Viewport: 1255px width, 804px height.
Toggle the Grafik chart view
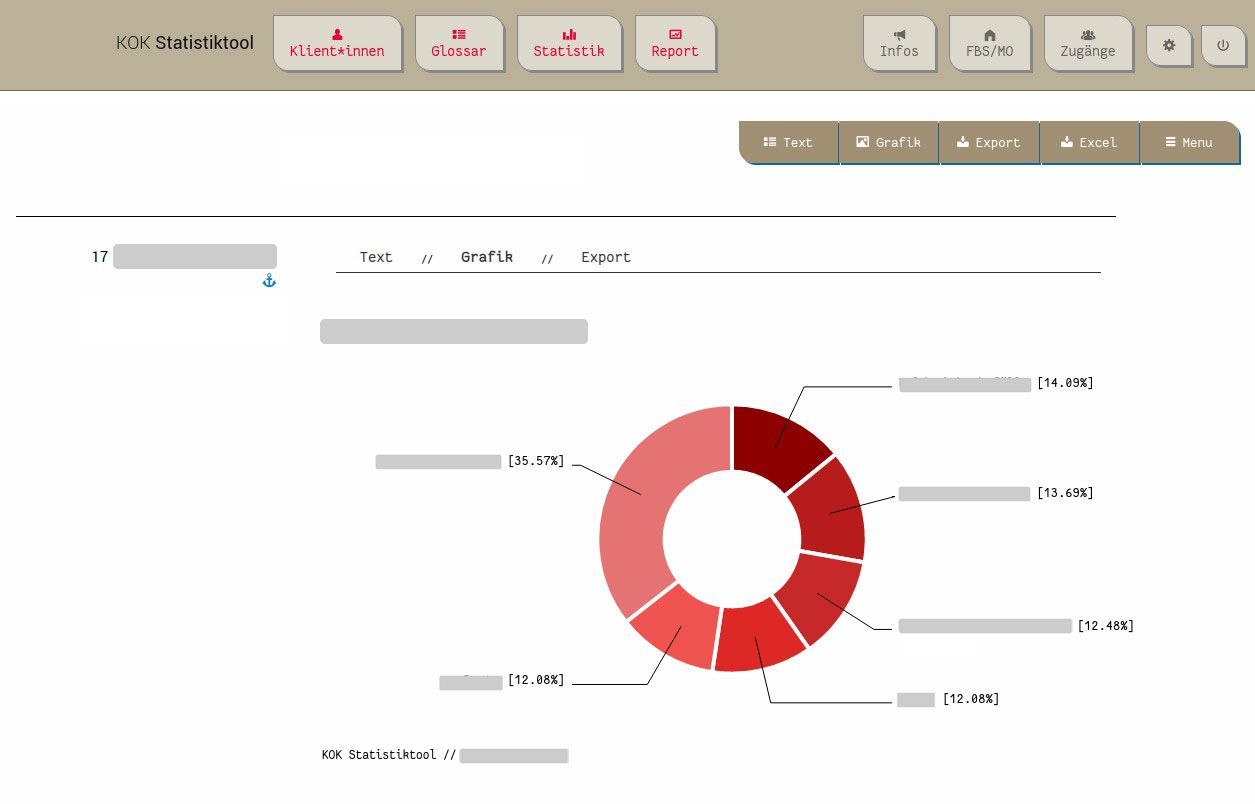[x=888, y=142]
